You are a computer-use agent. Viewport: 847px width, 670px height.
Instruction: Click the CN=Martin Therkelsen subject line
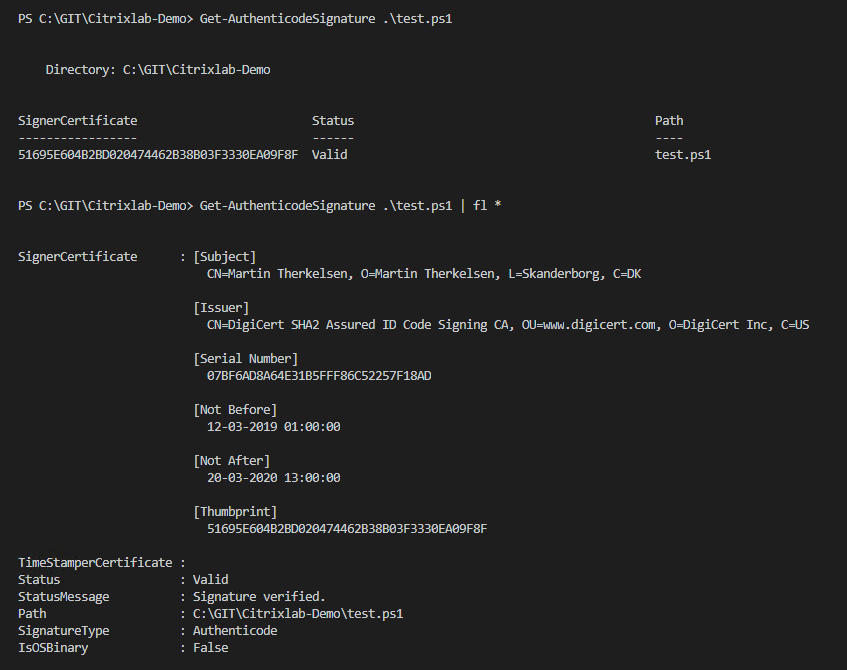(x=424, y=274)
